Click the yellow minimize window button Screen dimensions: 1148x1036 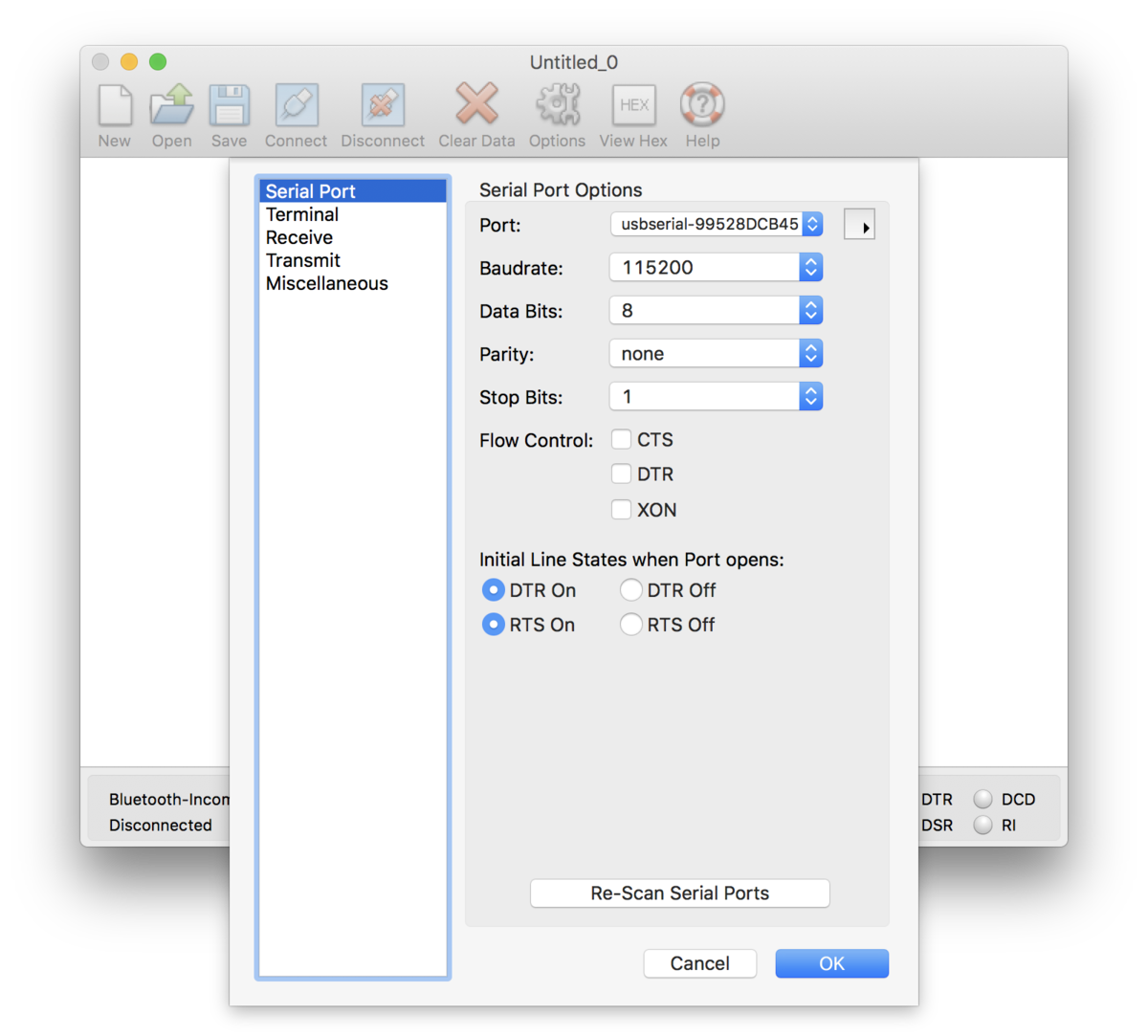coord(129,62)
